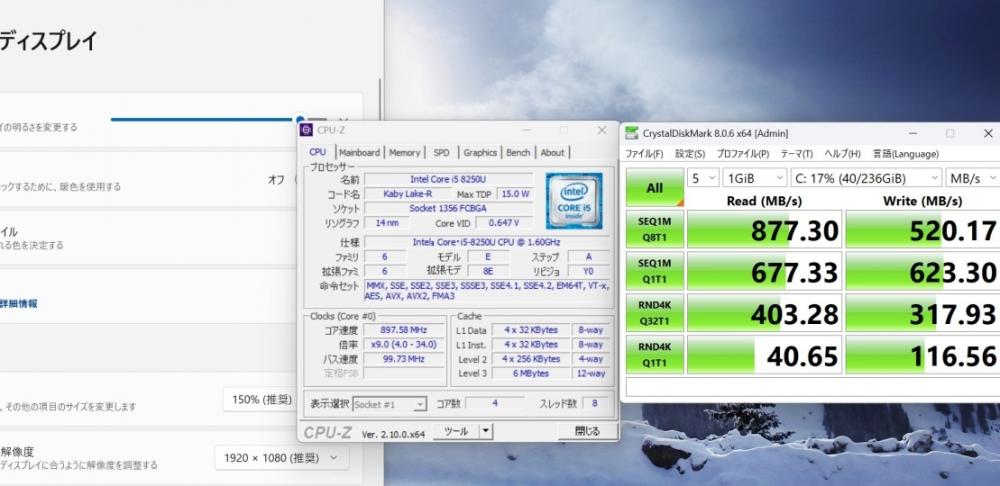Select the CPU tab in CPU-Z

pos(318,152)
